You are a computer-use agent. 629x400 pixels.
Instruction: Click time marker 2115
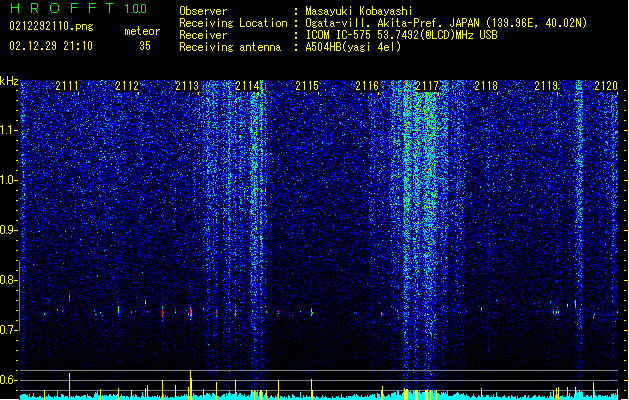(307, 85)
